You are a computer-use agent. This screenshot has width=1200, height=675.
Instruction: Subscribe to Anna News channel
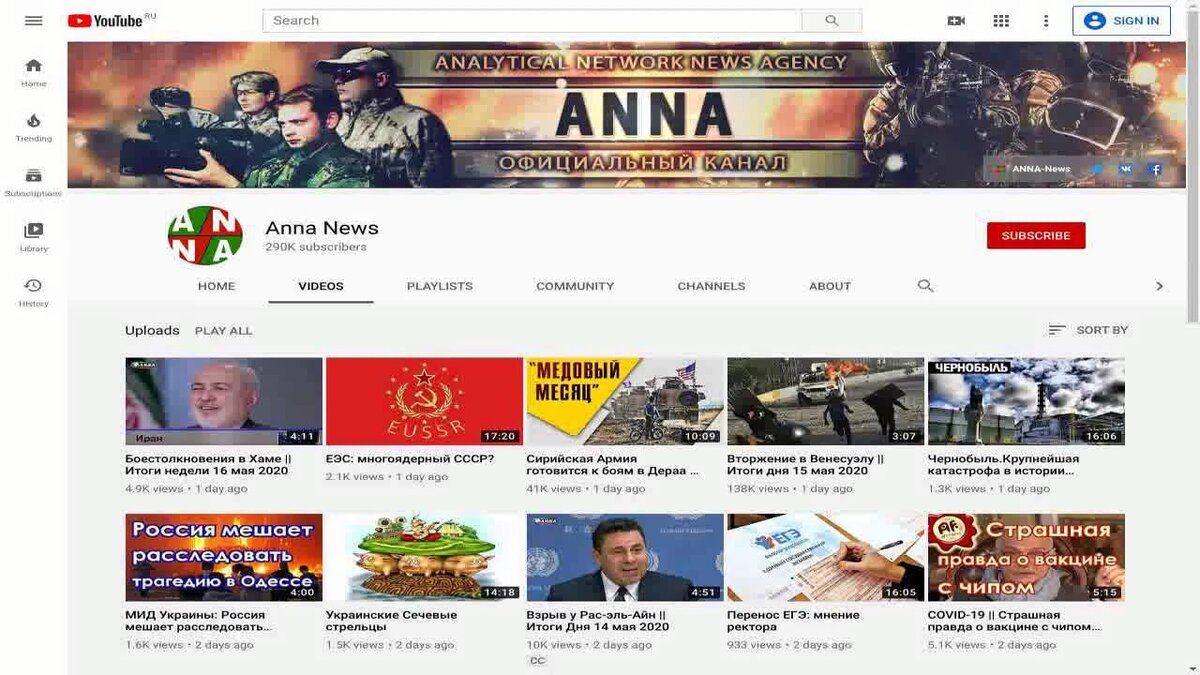tap(1036, 236)
